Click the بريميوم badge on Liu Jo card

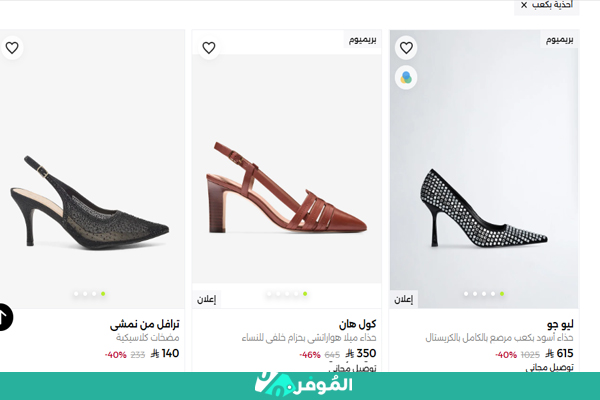pos(559,39)
